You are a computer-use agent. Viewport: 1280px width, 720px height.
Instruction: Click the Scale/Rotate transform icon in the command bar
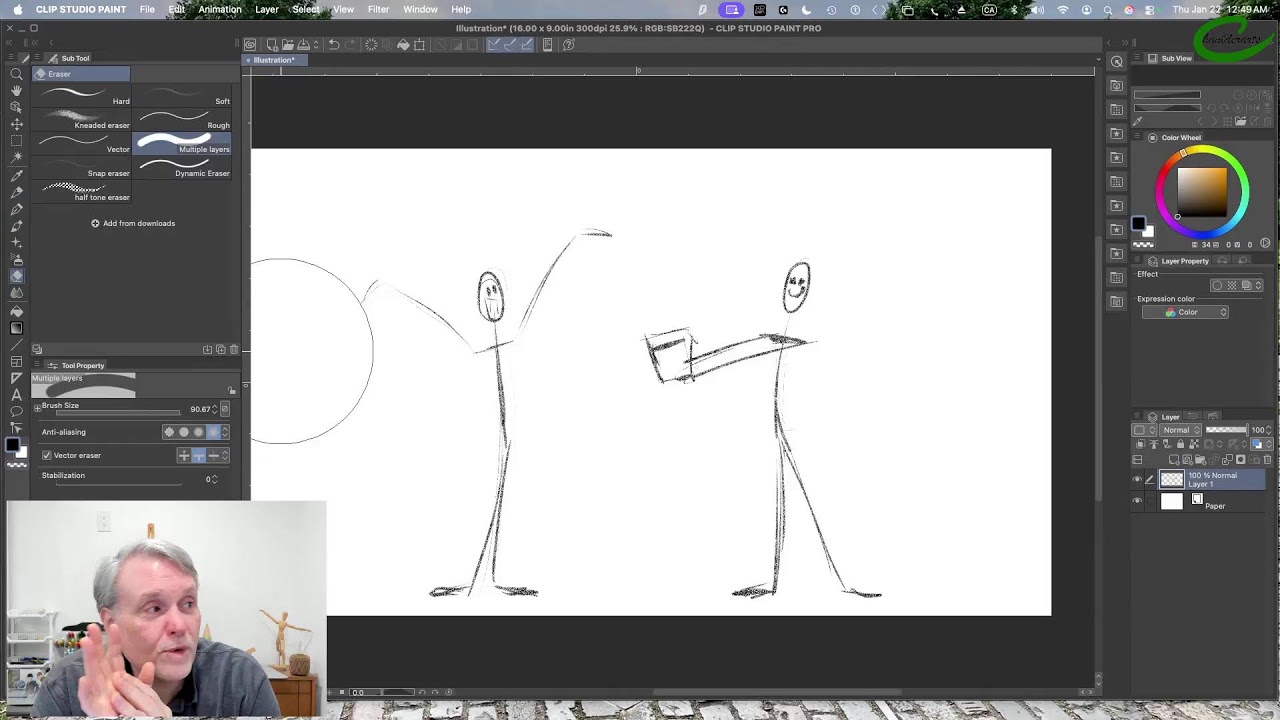420,44
